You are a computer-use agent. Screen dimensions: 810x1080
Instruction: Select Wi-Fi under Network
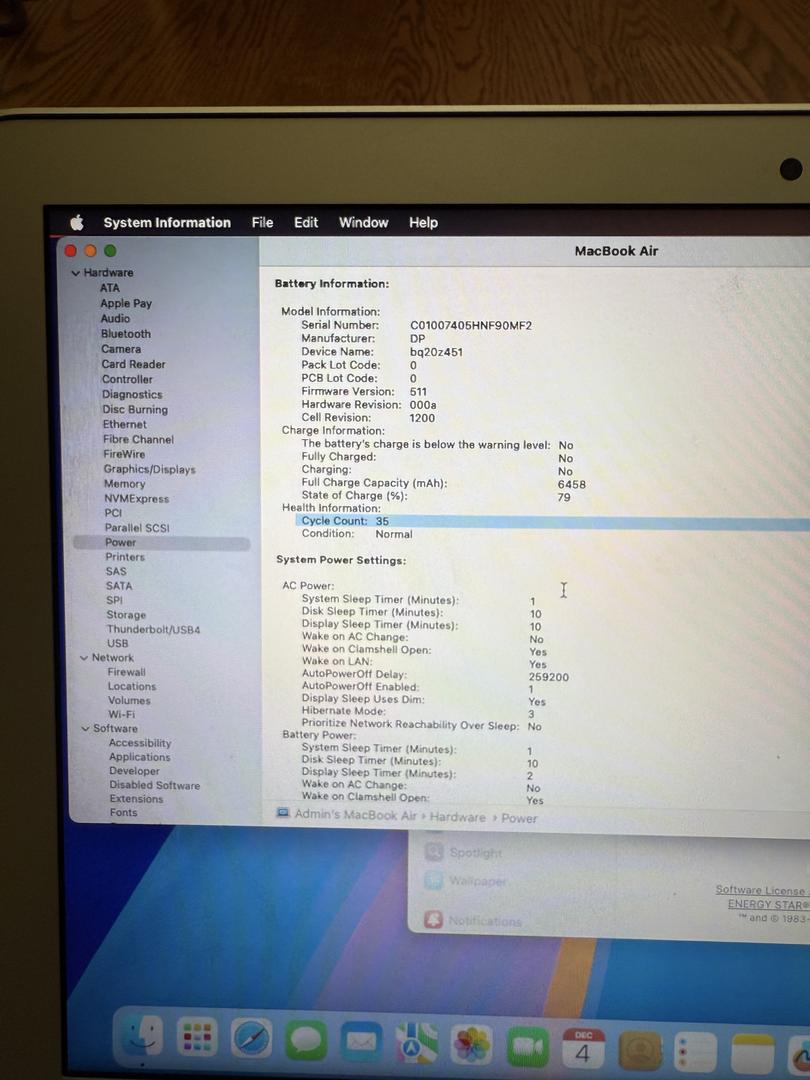121,715
